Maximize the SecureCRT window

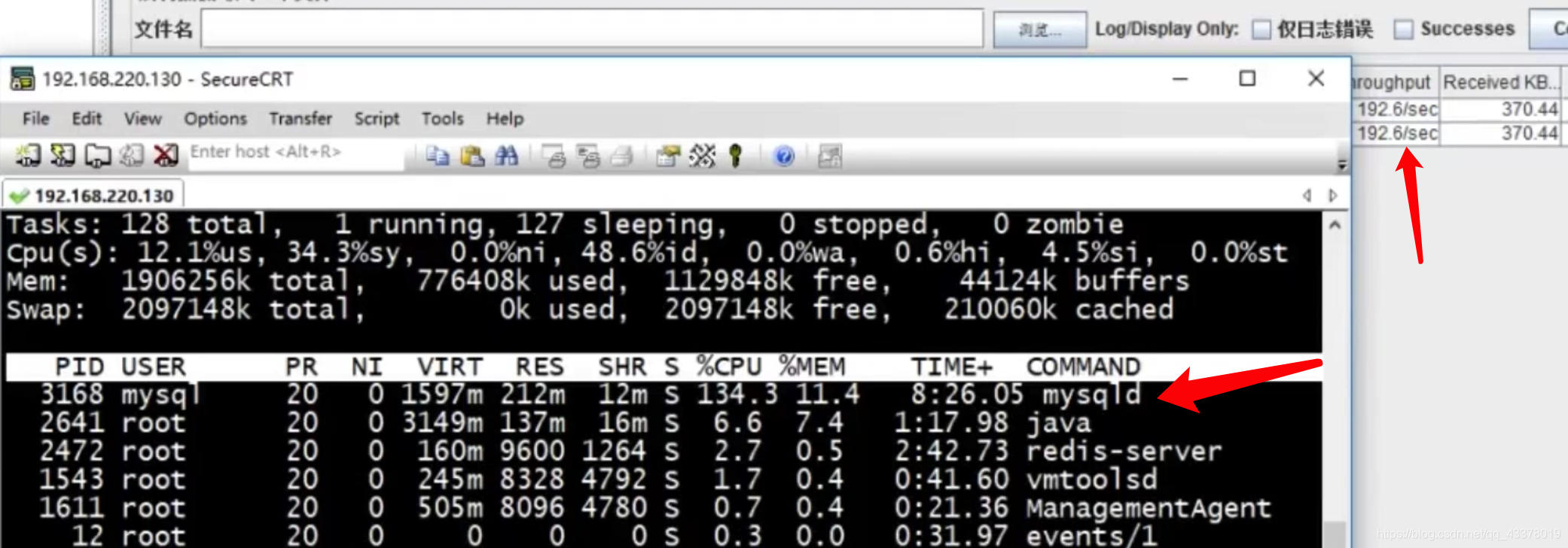pos(1248,78)
